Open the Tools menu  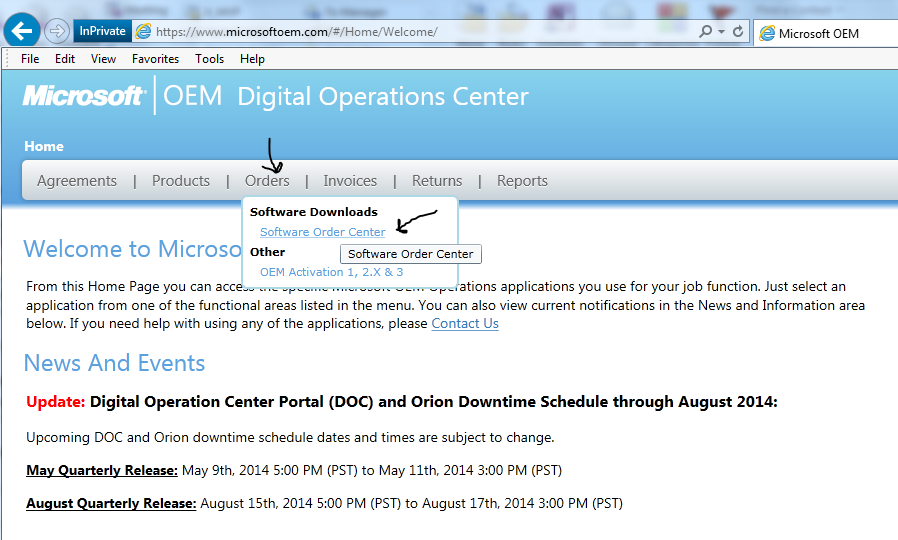click(209, 59)
